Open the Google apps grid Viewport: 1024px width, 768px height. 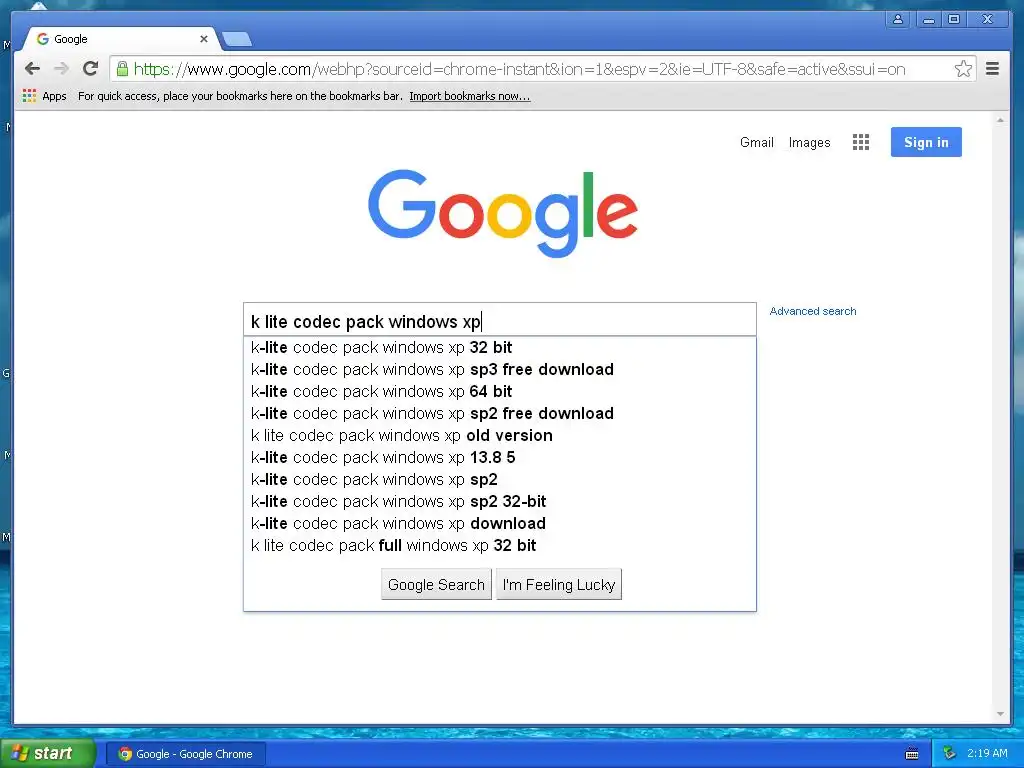861,142
